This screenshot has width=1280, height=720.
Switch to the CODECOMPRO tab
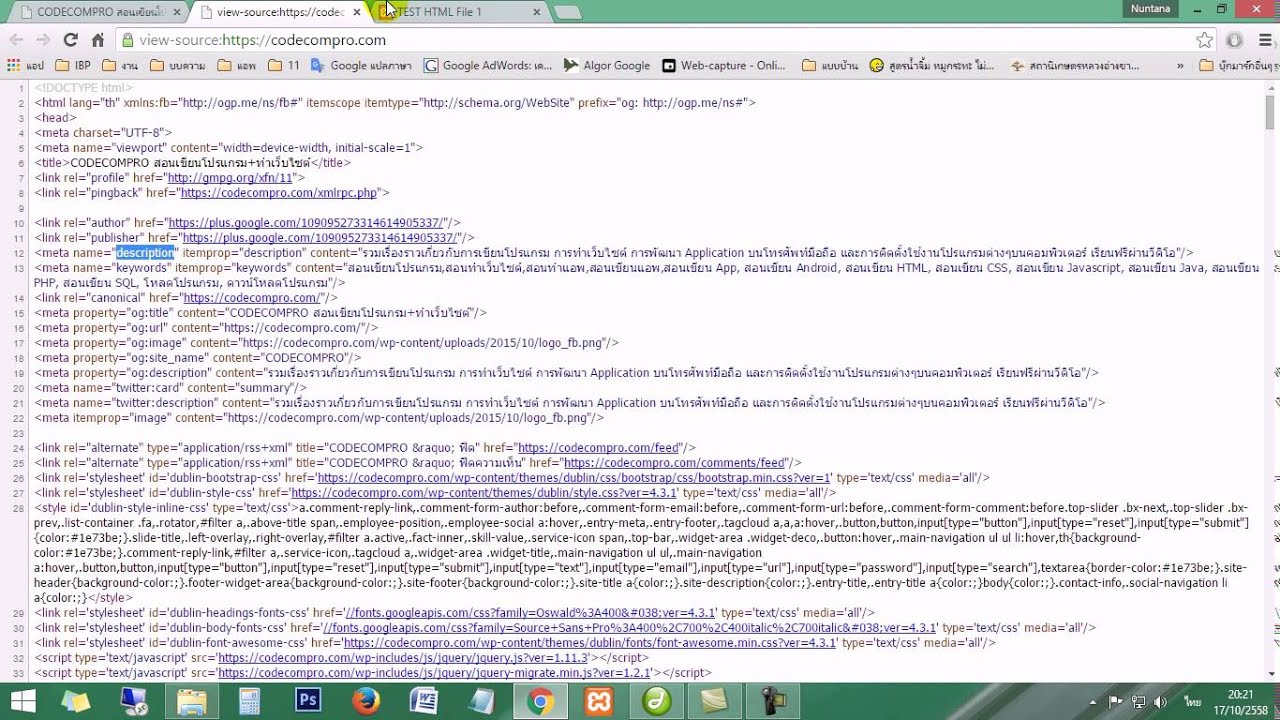click(x=98, y=12)
